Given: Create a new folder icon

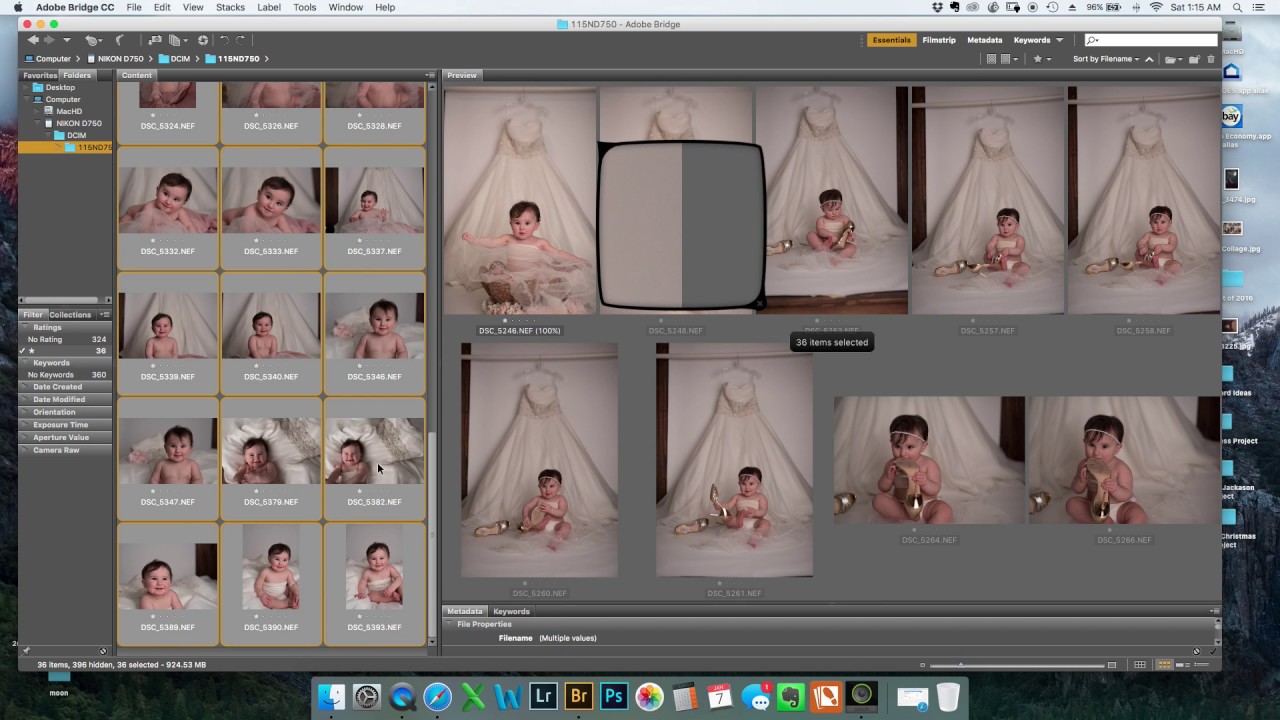Looking at the screenshot, I should tap(1194, 59).
